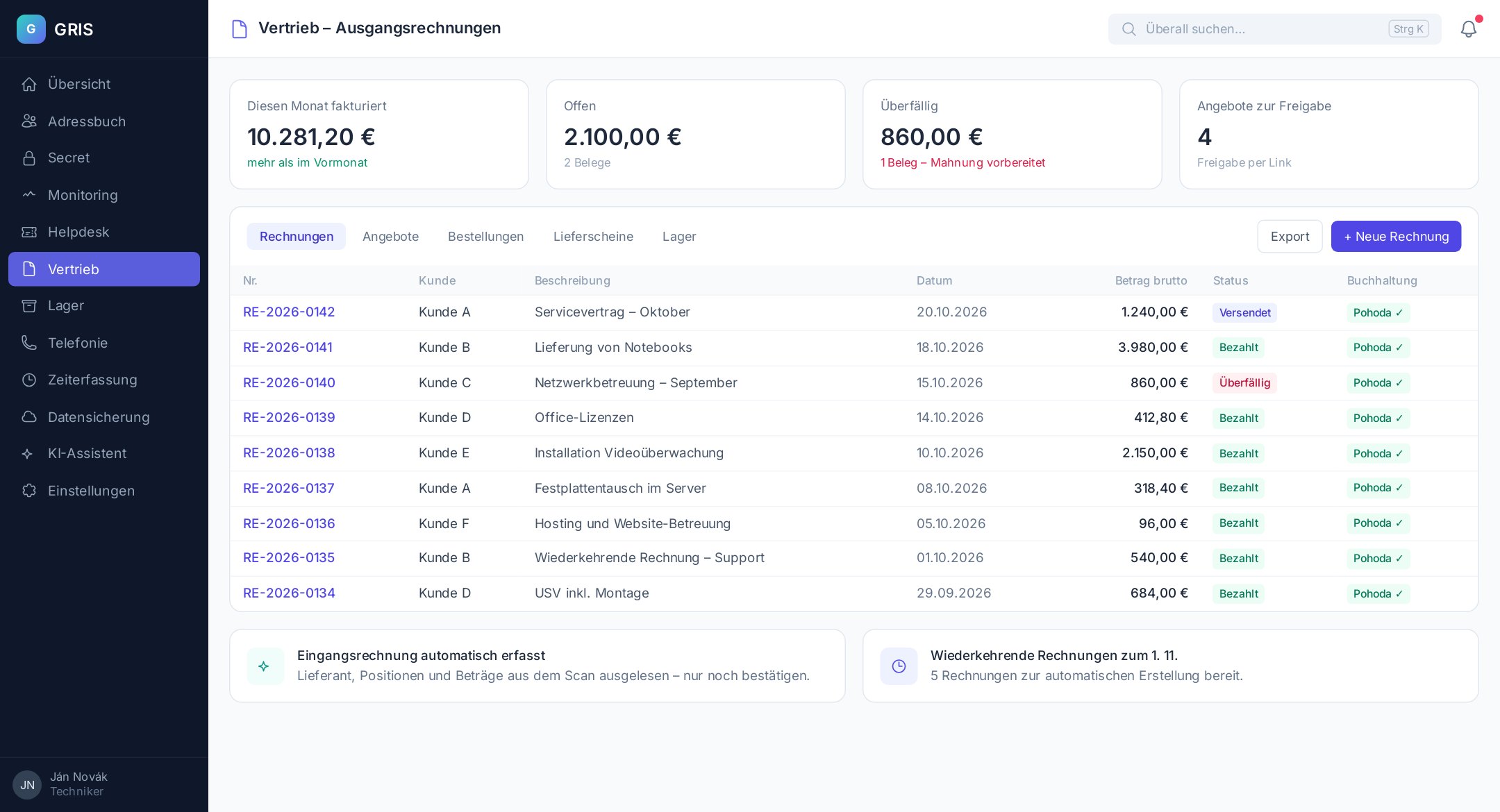
Task: Click the KI-Assistent sparkle icon
Action: tap(28, 454)
